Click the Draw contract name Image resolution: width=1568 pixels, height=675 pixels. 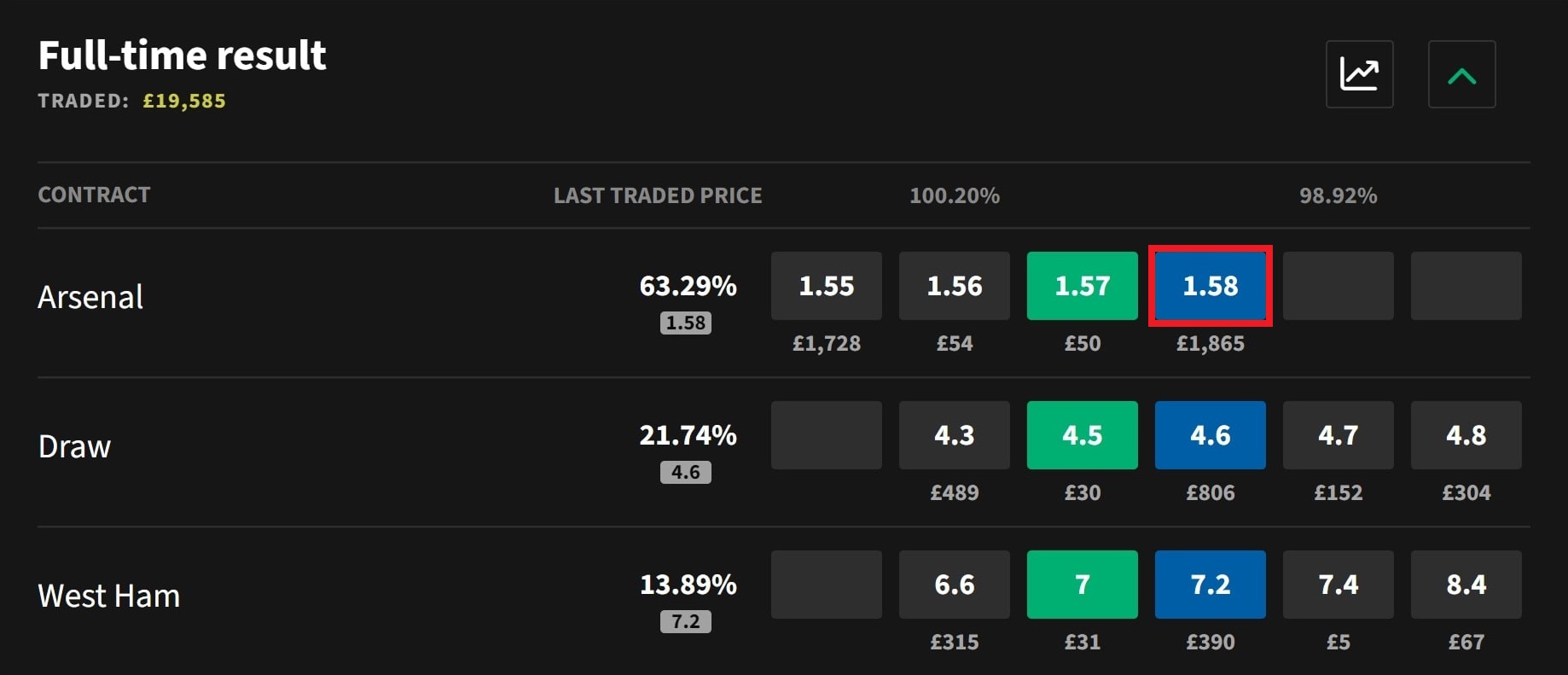(x=74, y=446)
